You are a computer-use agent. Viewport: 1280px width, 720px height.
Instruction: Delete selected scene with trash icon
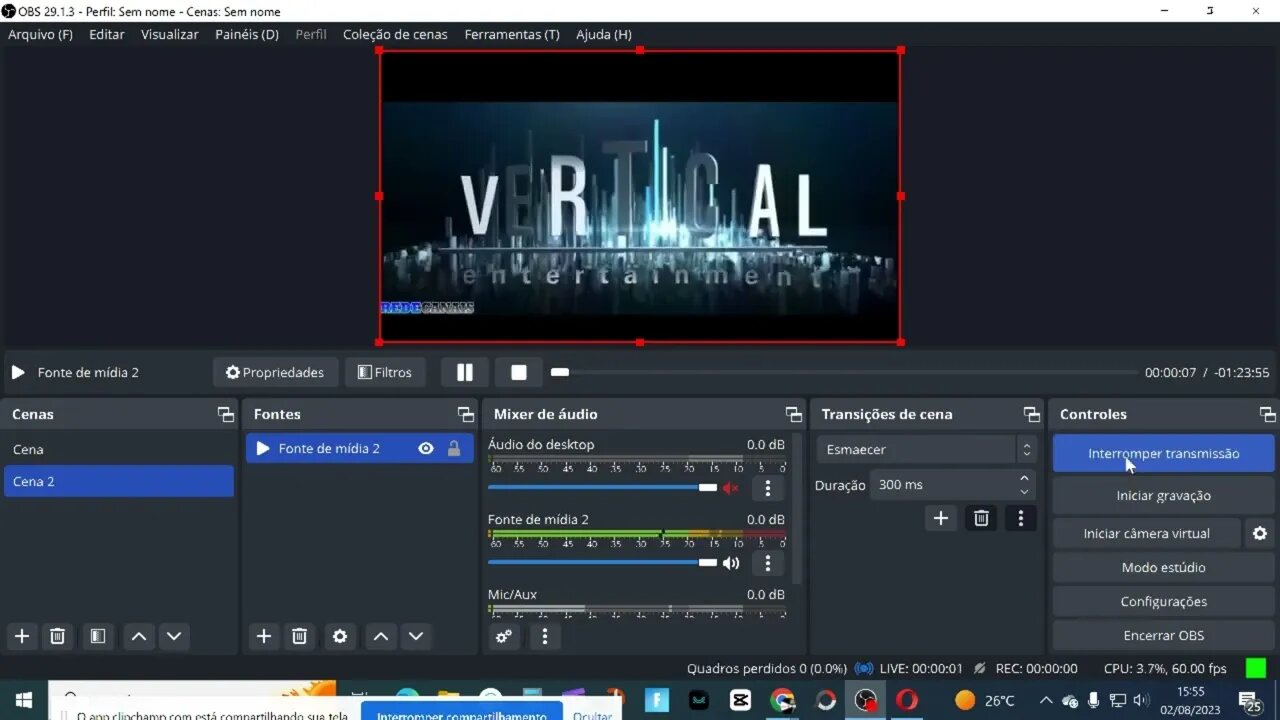[x=58, y=636]
